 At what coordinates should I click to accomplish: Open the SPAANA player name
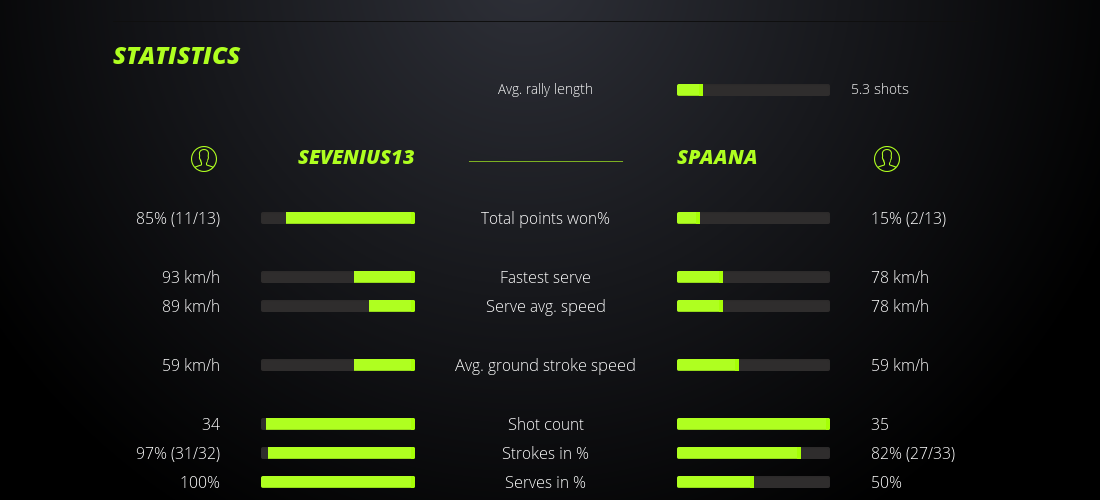coord(717,157)
